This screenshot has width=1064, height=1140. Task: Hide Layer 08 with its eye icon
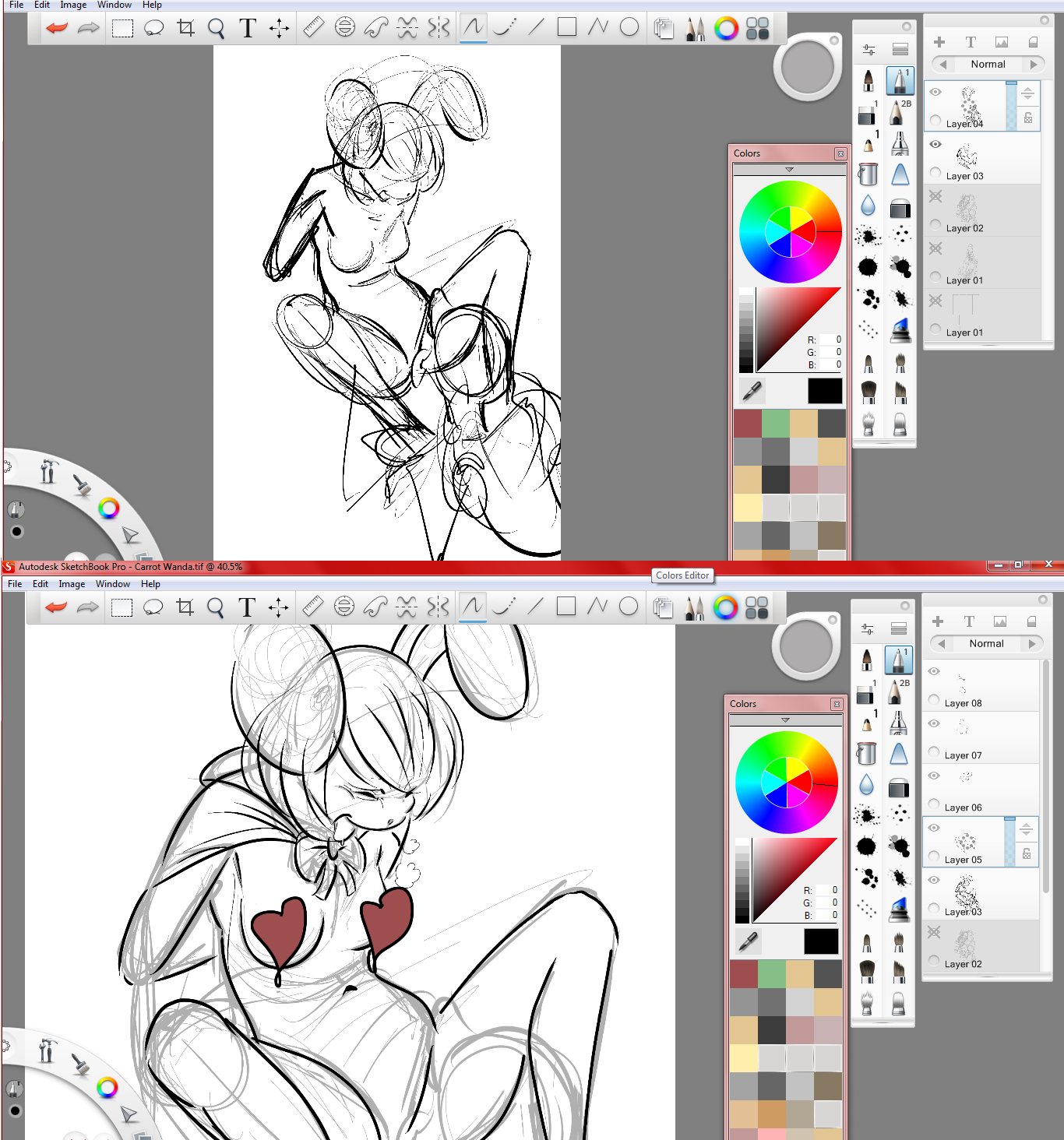click(934, 671)
